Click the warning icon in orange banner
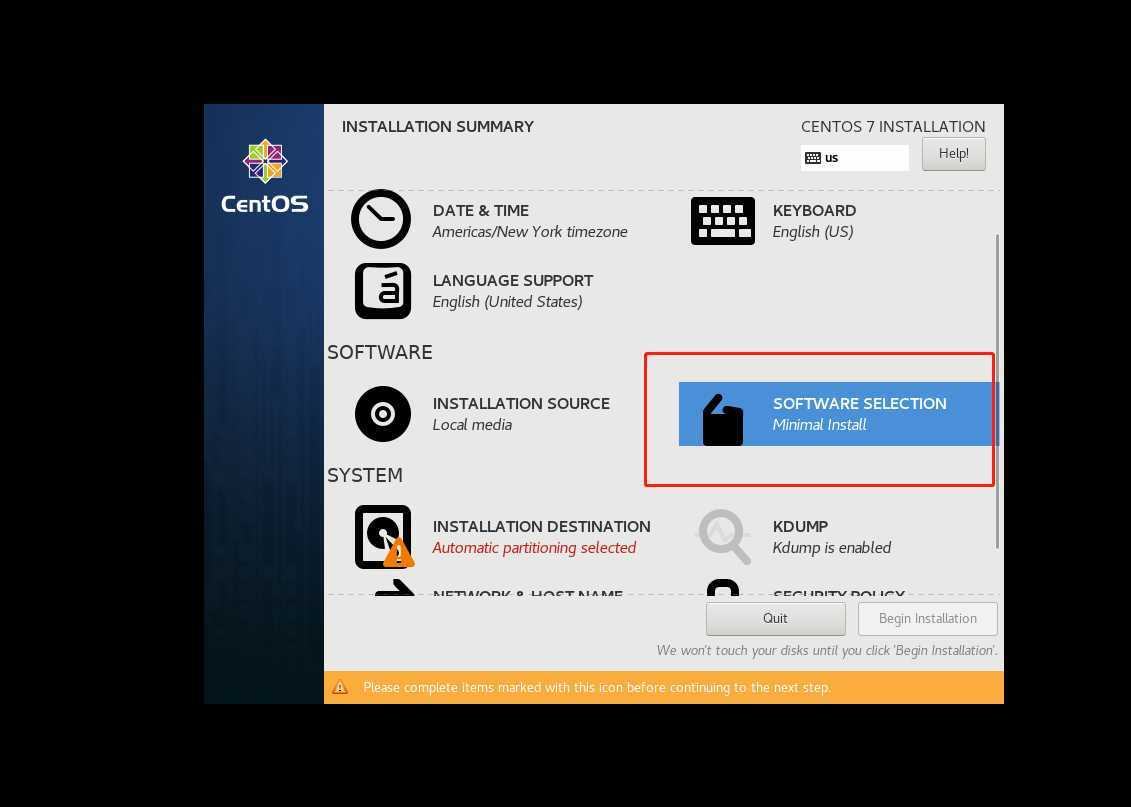Viewport: 1131px width, 807px height. [340, 687]
